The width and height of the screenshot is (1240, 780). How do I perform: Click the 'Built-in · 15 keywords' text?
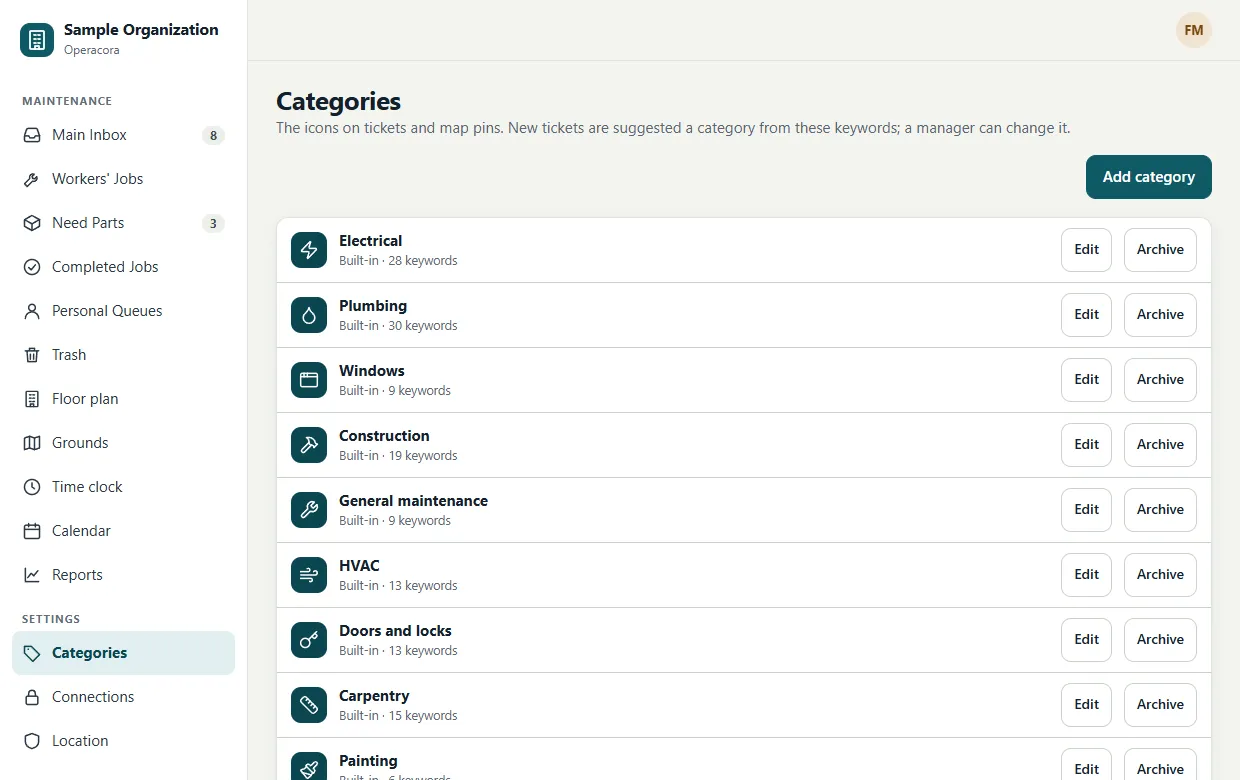pos(398,716)
